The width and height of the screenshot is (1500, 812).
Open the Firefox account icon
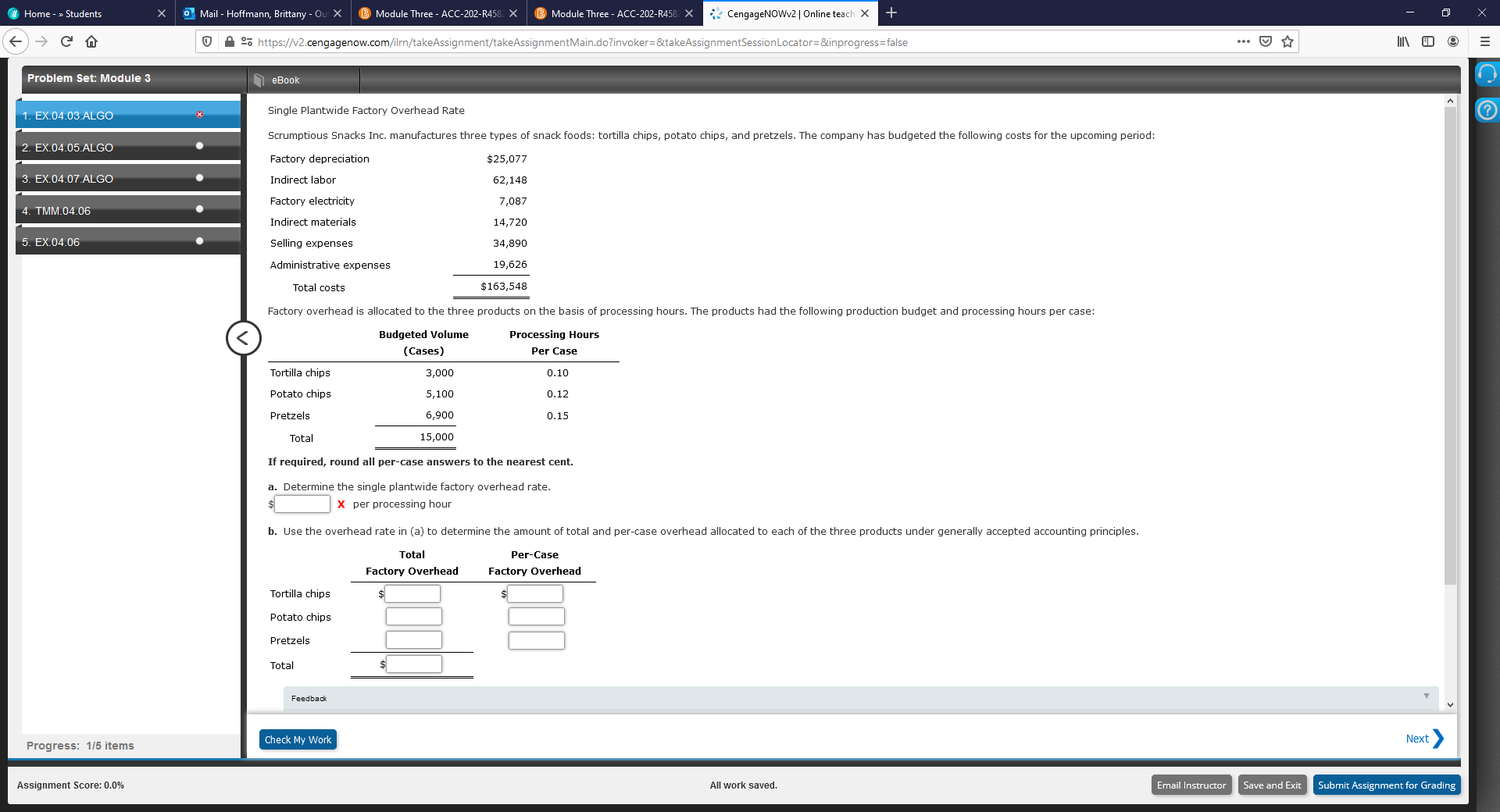coord(1453,41)
